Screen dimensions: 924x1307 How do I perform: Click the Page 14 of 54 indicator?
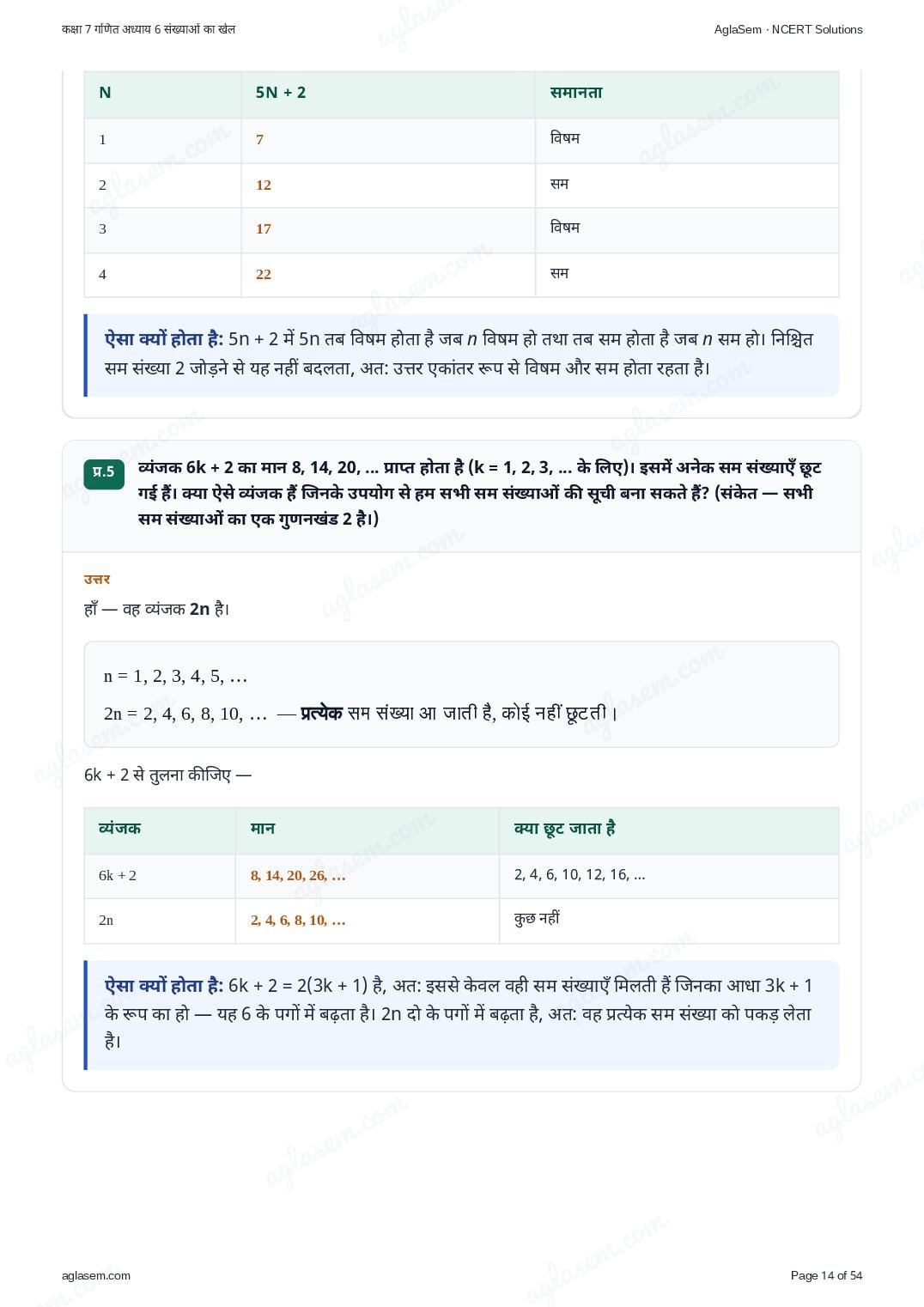tap(826, 1275)
